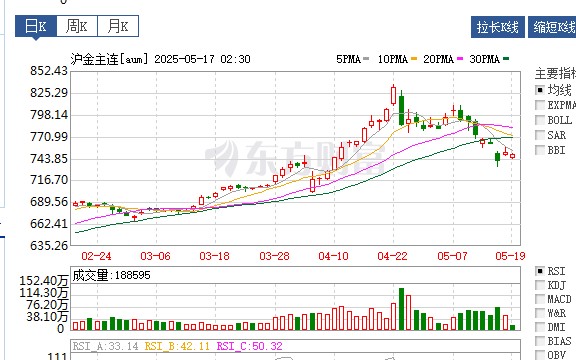This screenshot has width=576, height=360.
Task: Click the 38.10万 volume axis label
Action: click(x=46, y=316)
